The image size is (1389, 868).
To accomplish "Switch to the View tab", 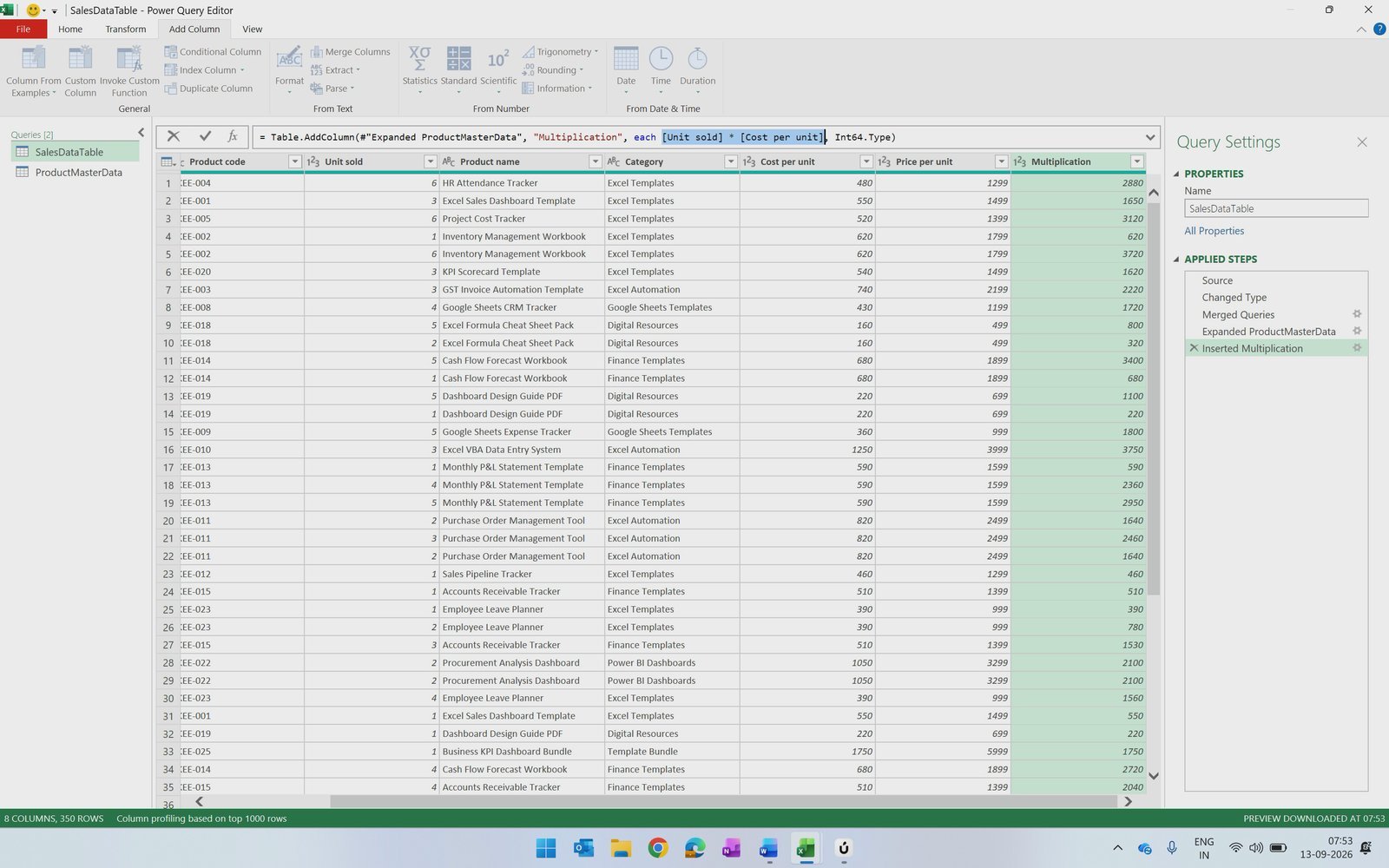I will click(252, 30).
